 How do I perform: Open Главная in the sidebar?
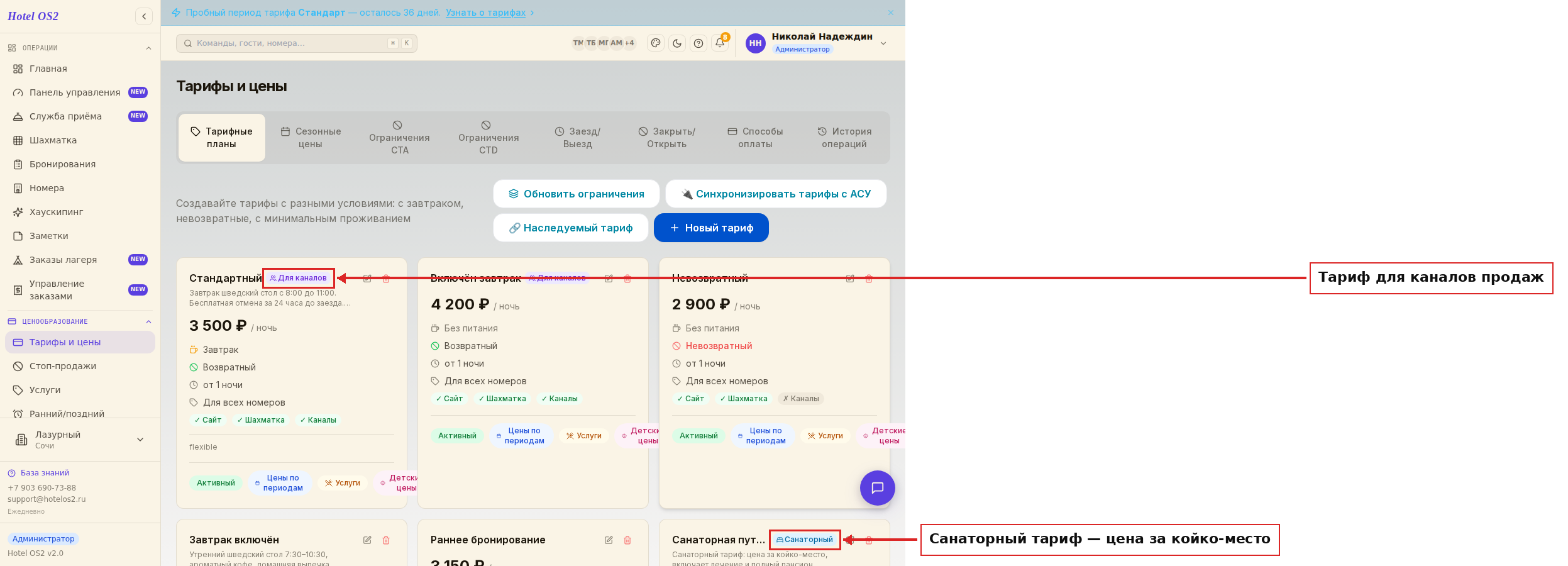tap(80, 69)
